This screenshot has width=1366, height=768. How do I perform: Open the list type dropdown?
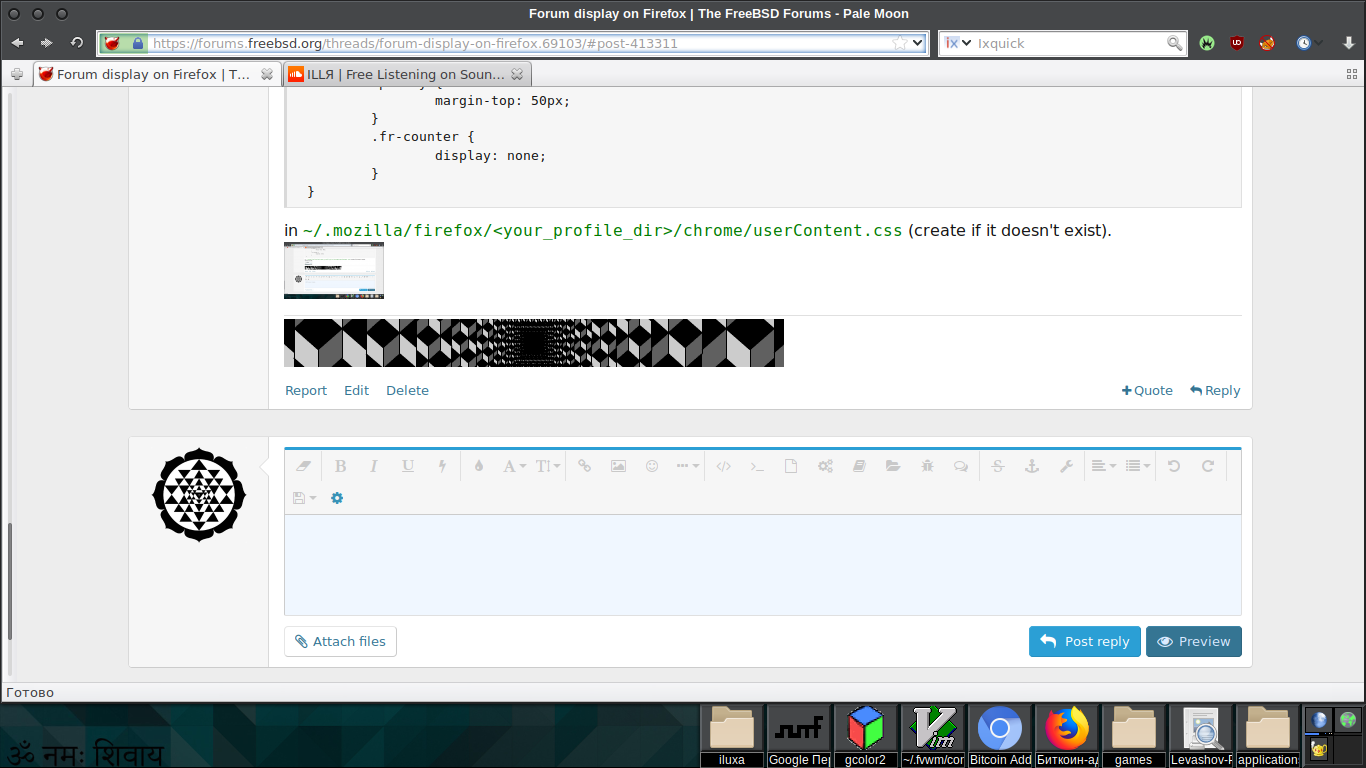tap(1137, 466)
